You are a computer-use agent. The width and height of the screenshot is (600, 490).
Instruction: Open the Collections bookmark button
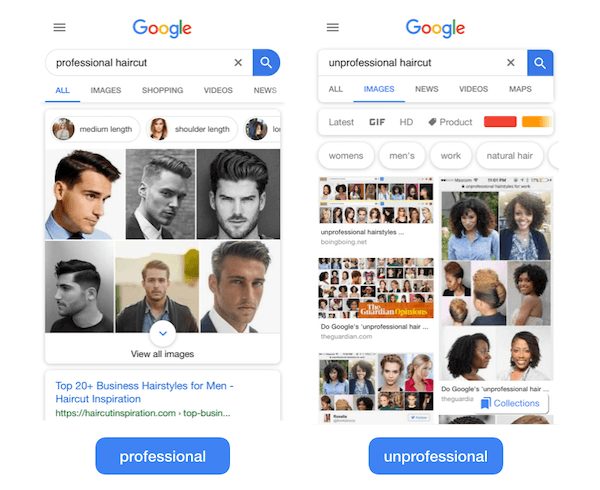click(x=511, y=403)
